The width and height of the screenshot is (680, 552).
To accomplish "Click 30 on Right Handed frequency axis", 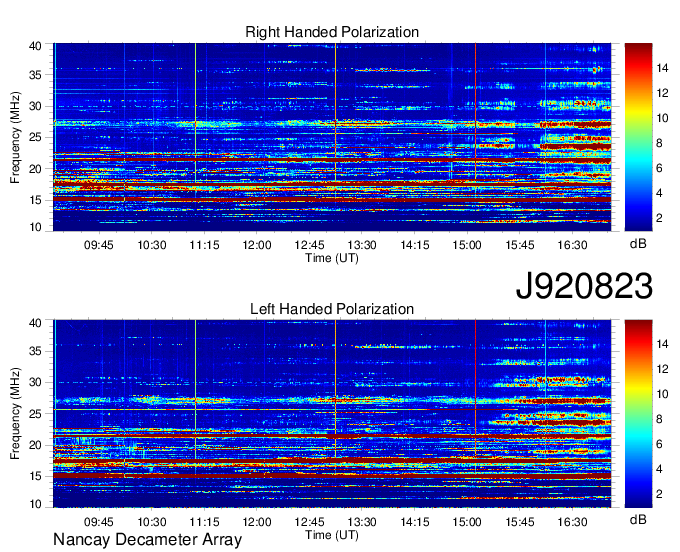I will [x=35, y=106].
